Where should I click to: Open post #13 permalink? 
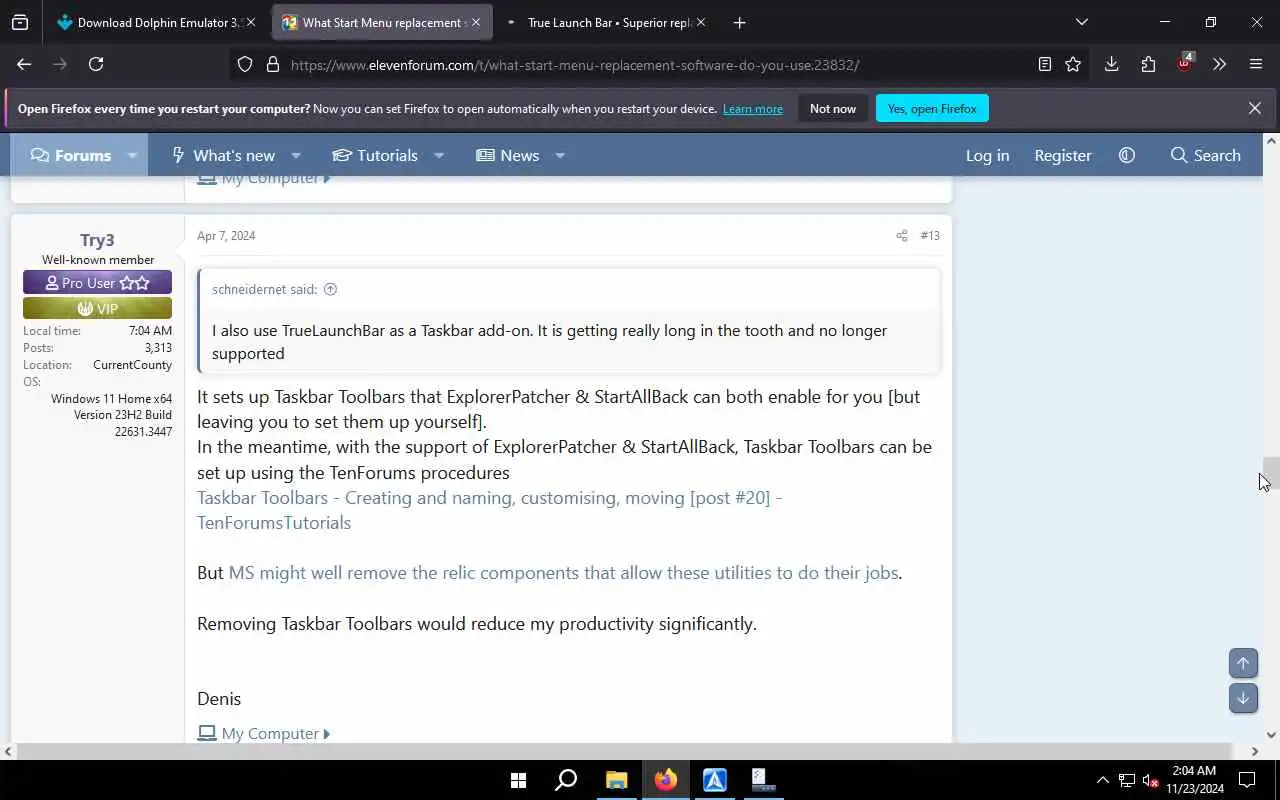pos(930,236)
